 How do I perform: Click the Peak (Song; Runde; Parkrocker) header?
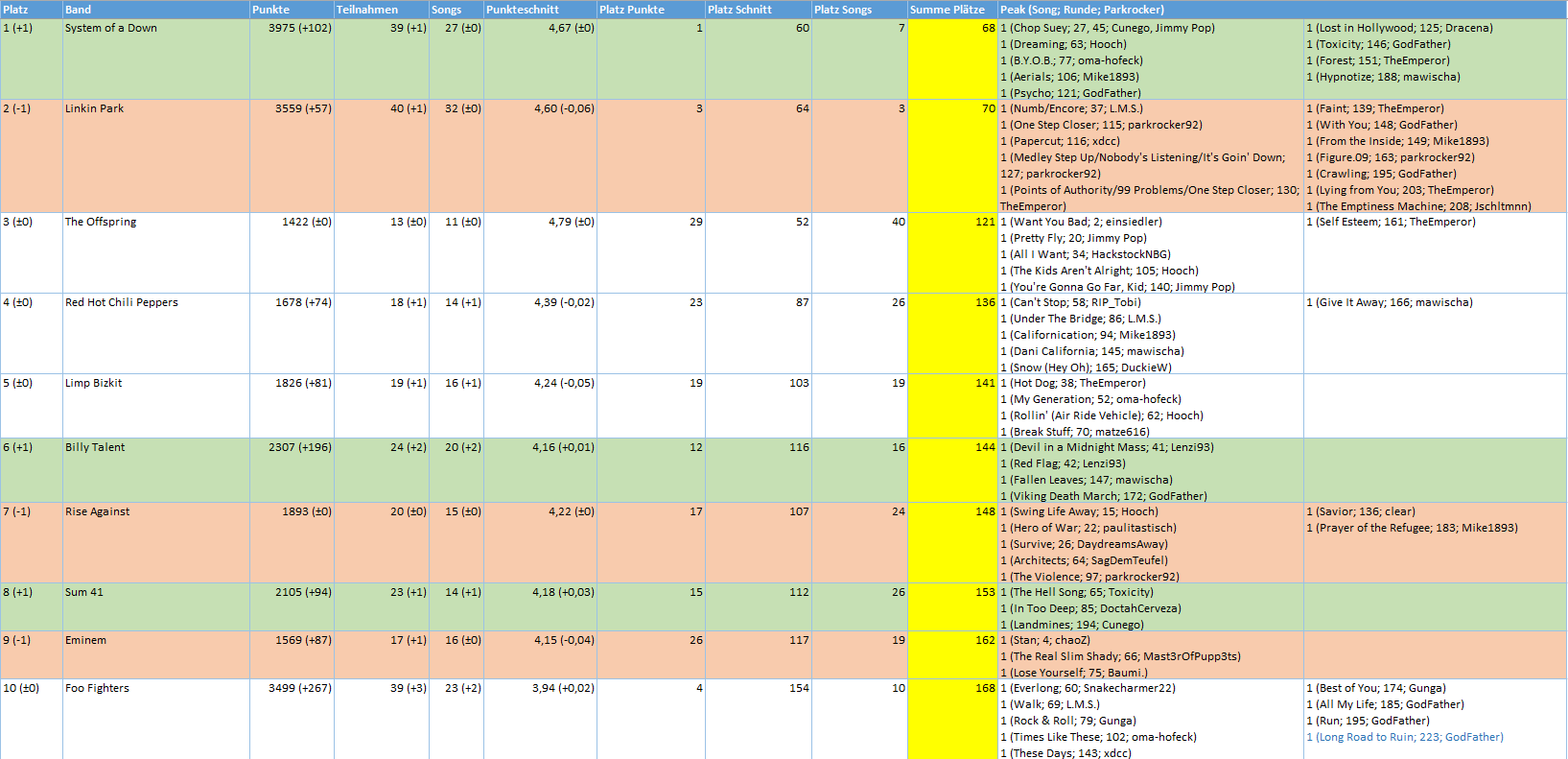click(x=1082, y=10)
